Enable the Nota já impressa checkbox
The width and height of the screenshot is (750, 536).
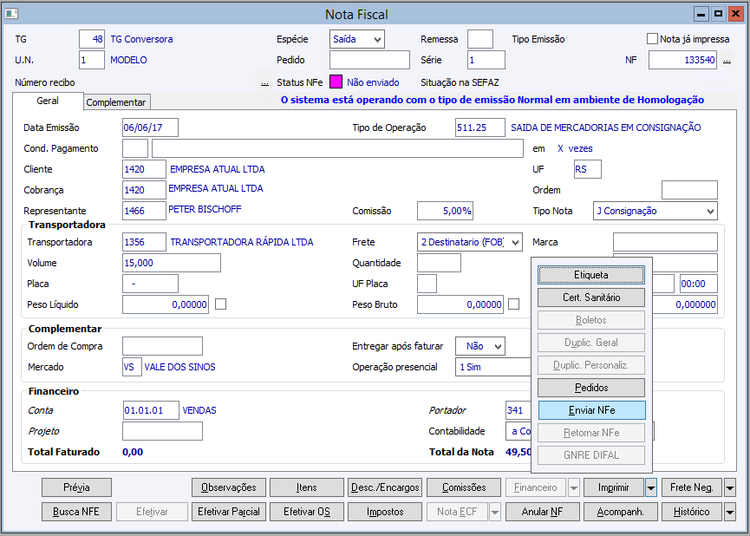click(652, 39)
